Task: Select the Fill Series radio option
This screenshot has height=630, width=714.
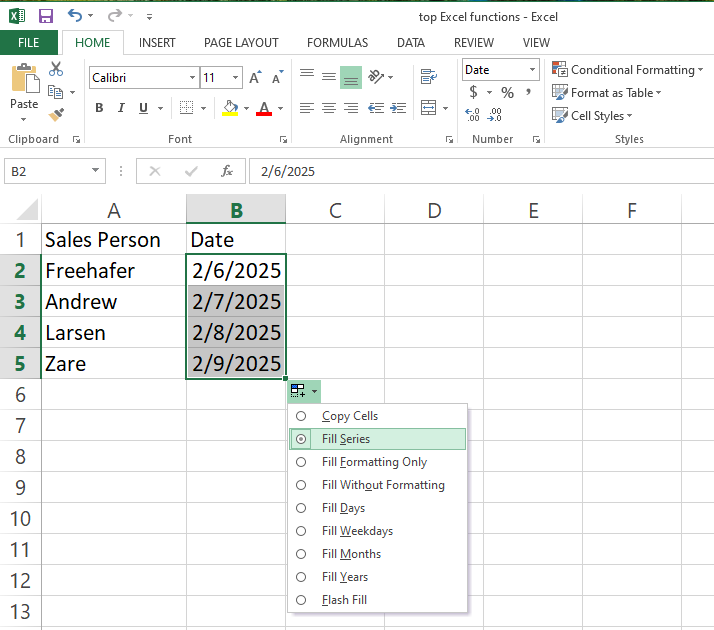Action: 301,439
